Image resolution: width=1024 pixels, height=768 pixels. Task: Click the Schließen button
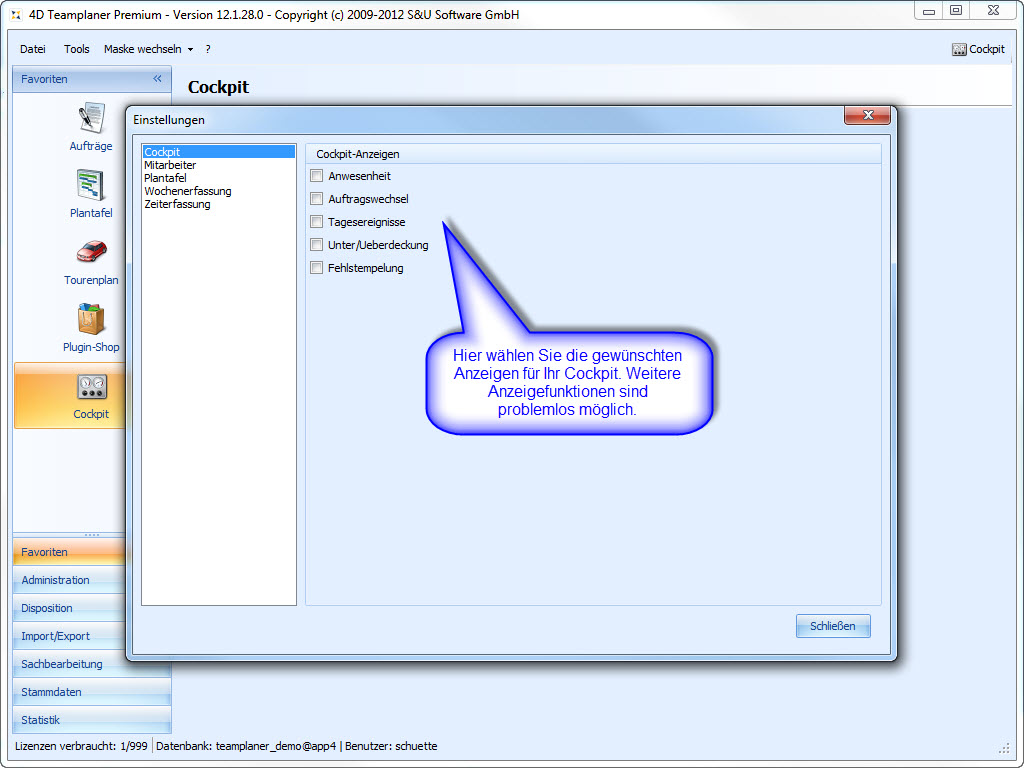click(x=833, y=626)
